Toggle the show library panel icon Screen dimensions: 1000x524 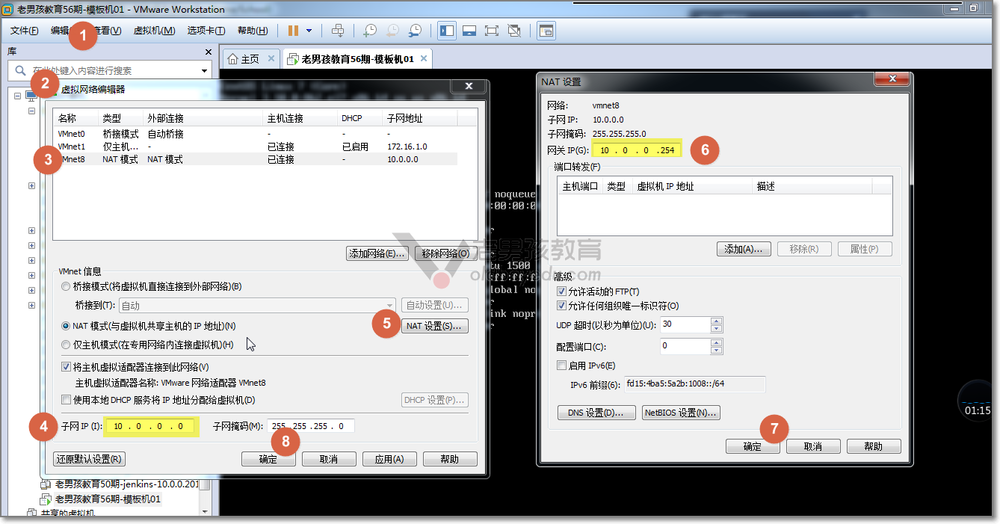click(x=447, y=31)
